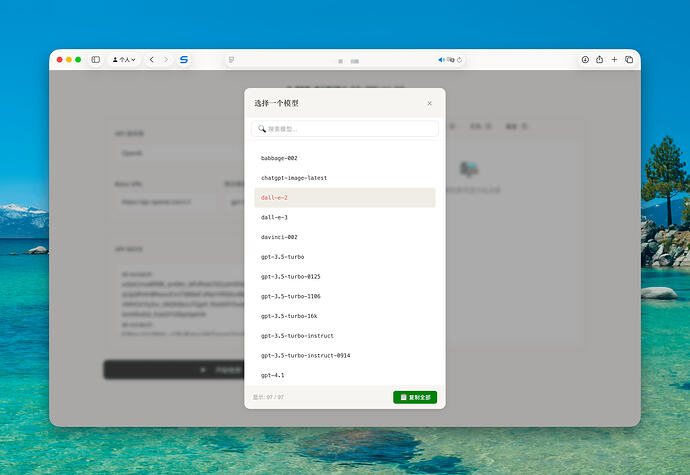The width and height of the screenshot is (690, 475).
Task: Select the gpt-3.5-turbo-16k model
Action: (x=345, y=316)
